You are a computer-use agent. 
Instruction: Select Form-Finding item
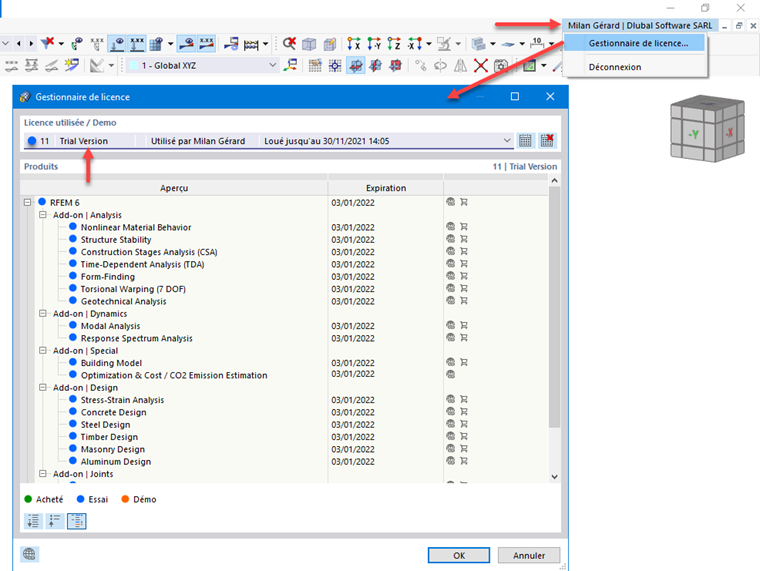tap(108, 276)
